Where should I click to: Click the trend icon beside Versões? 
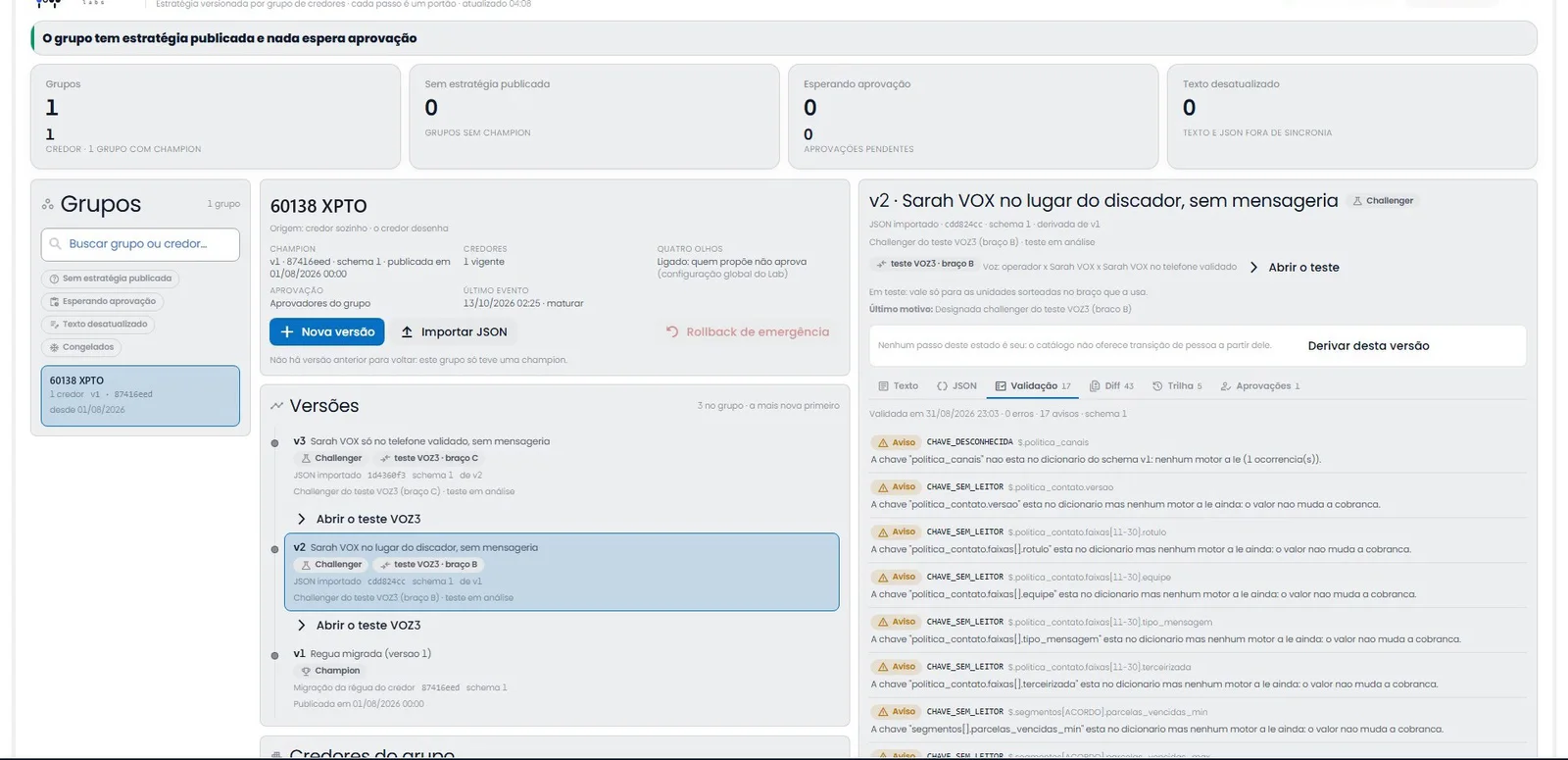[276, 406]
